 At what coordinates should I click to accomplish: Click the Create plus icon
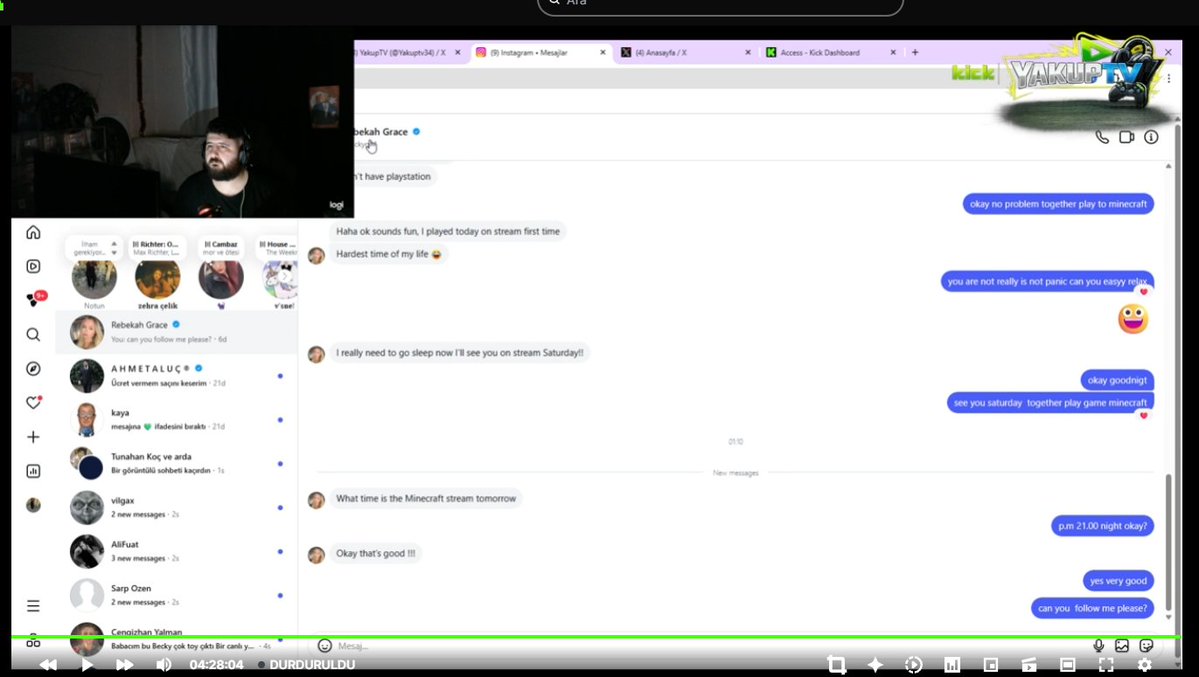coord(33,437)
